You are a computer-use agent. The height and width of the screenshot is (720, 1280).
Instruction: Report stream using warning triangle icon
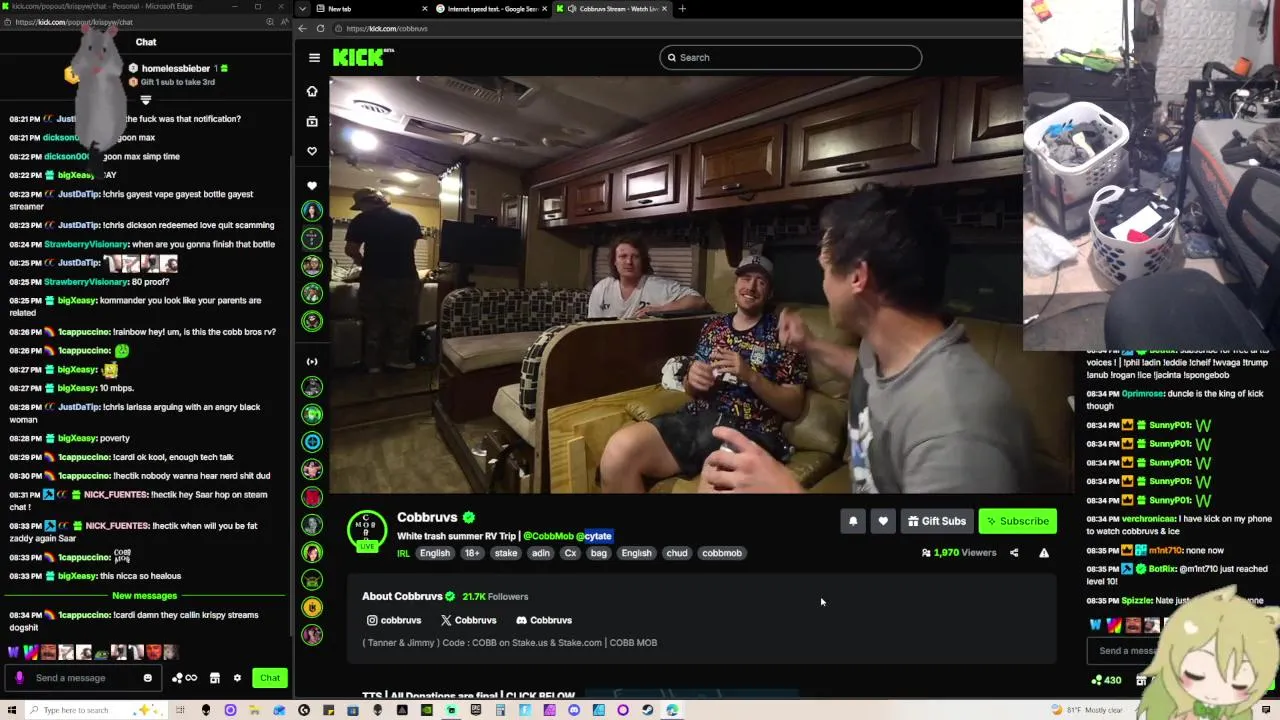[1044, 553]
